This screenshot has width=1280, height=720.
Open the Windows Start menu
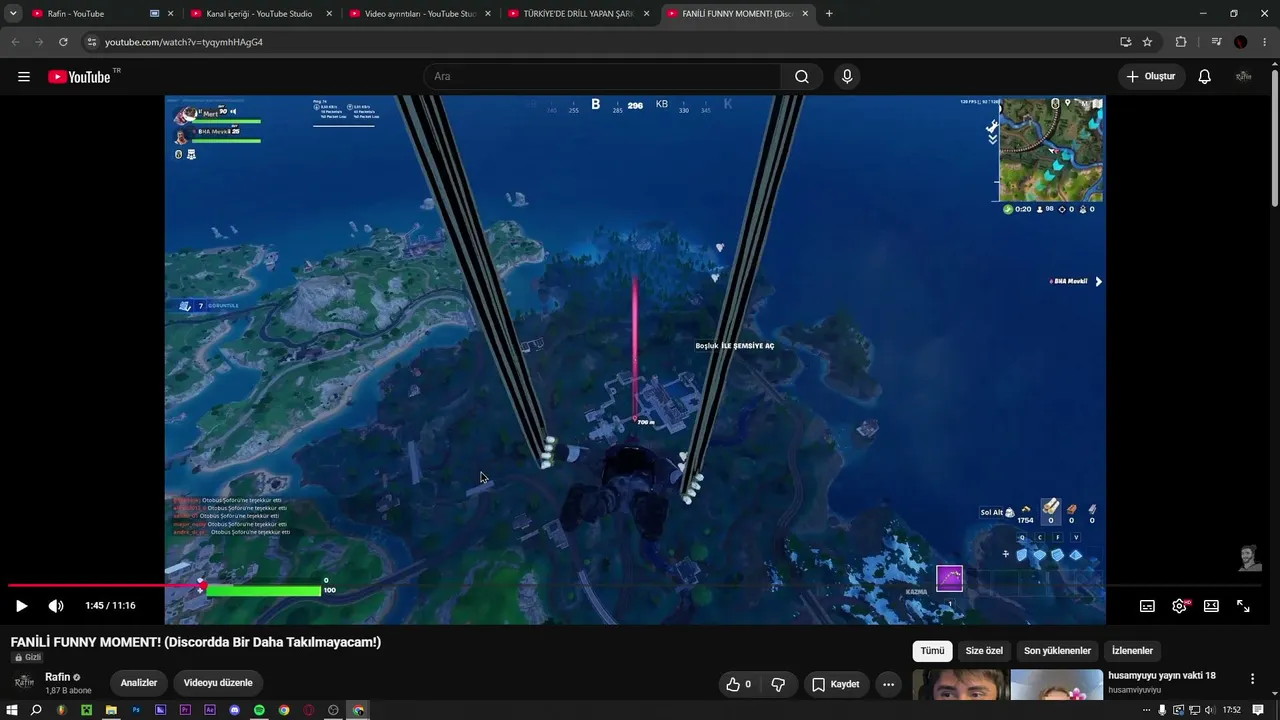tap(12, 710)
